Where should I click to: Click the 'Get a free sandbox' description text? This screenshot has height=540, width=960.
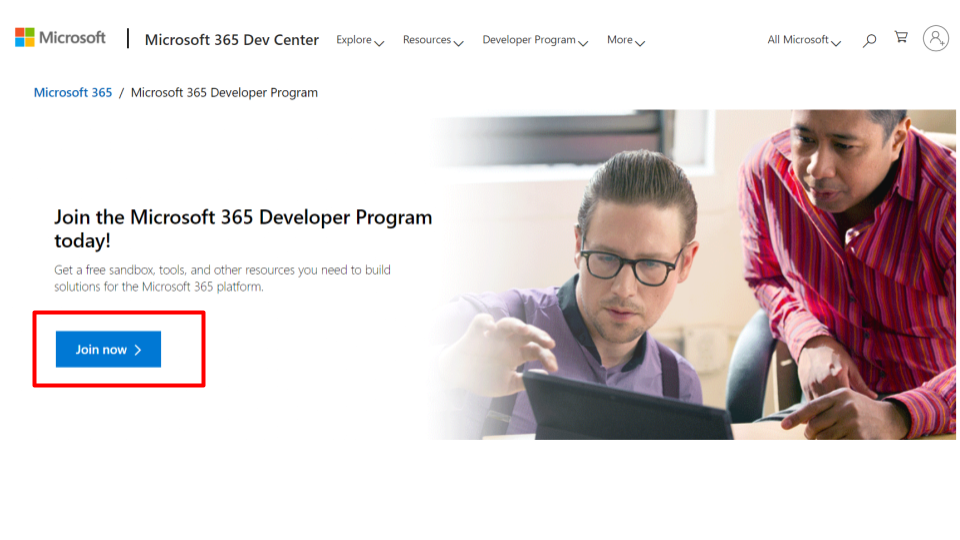click(222, 278)
